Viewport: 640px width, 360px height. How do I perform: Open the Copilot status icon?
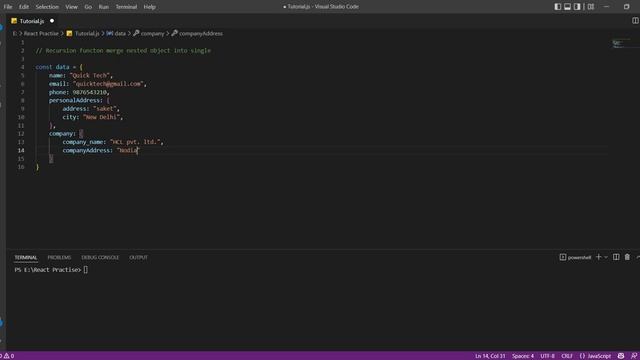621,356
